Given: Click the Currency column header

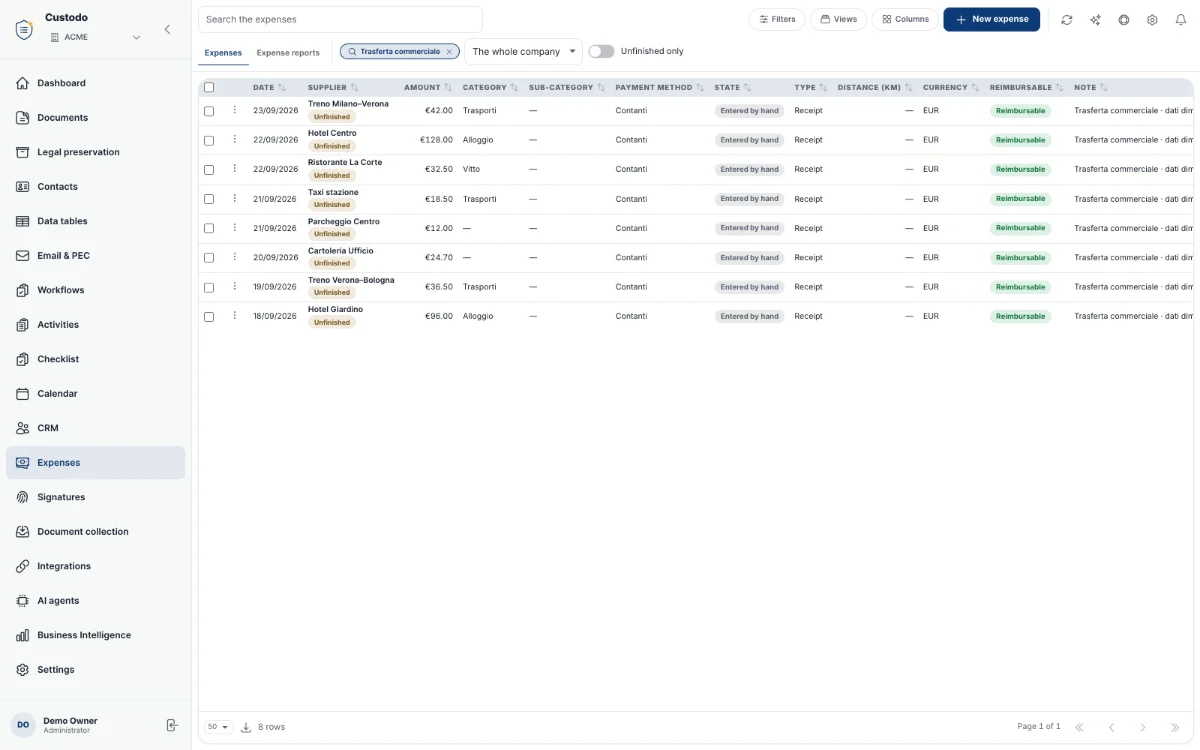Looking at the screenshot, I should (951, 87).
